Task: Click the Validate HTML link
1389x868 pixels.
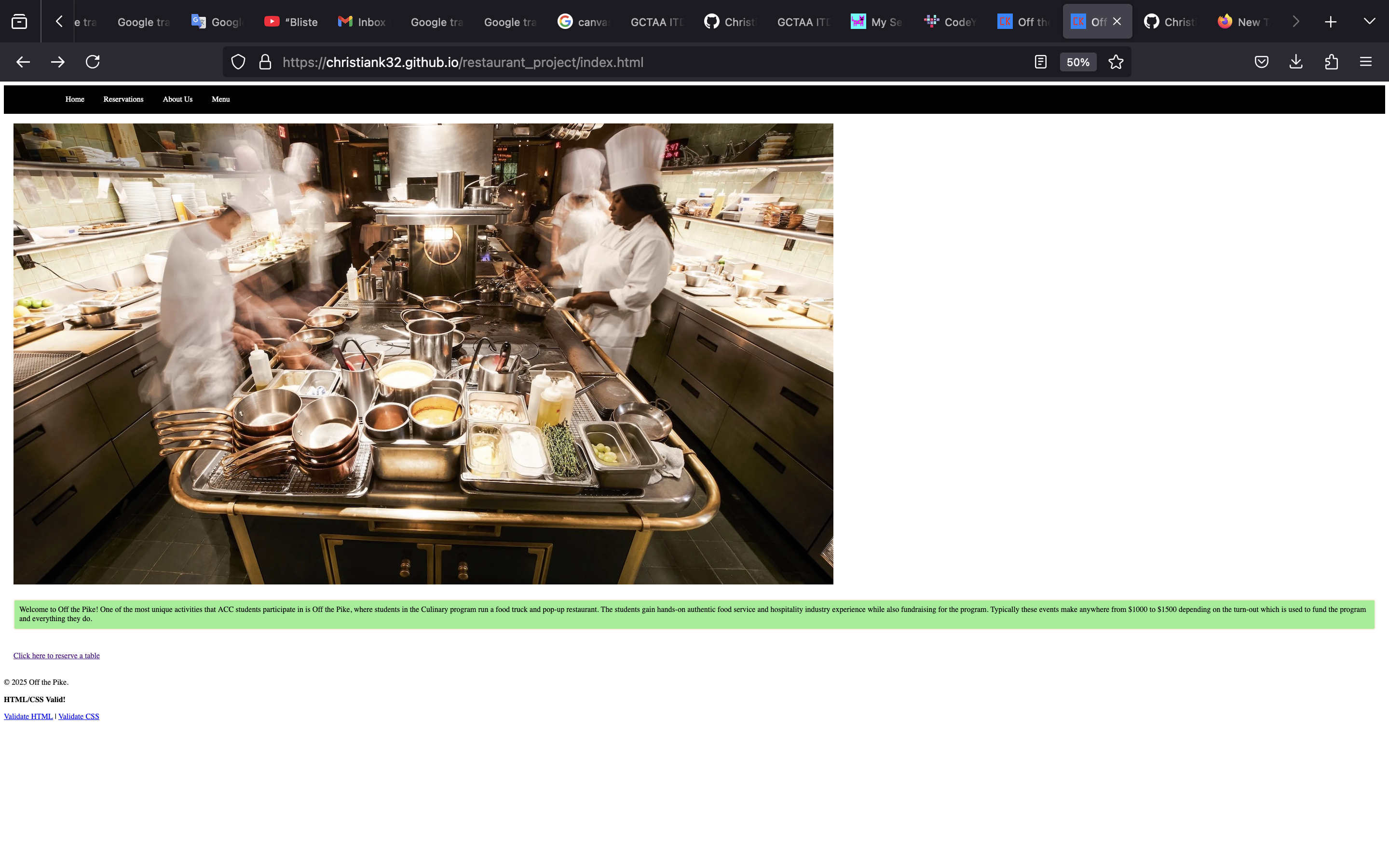Action: 28,716
